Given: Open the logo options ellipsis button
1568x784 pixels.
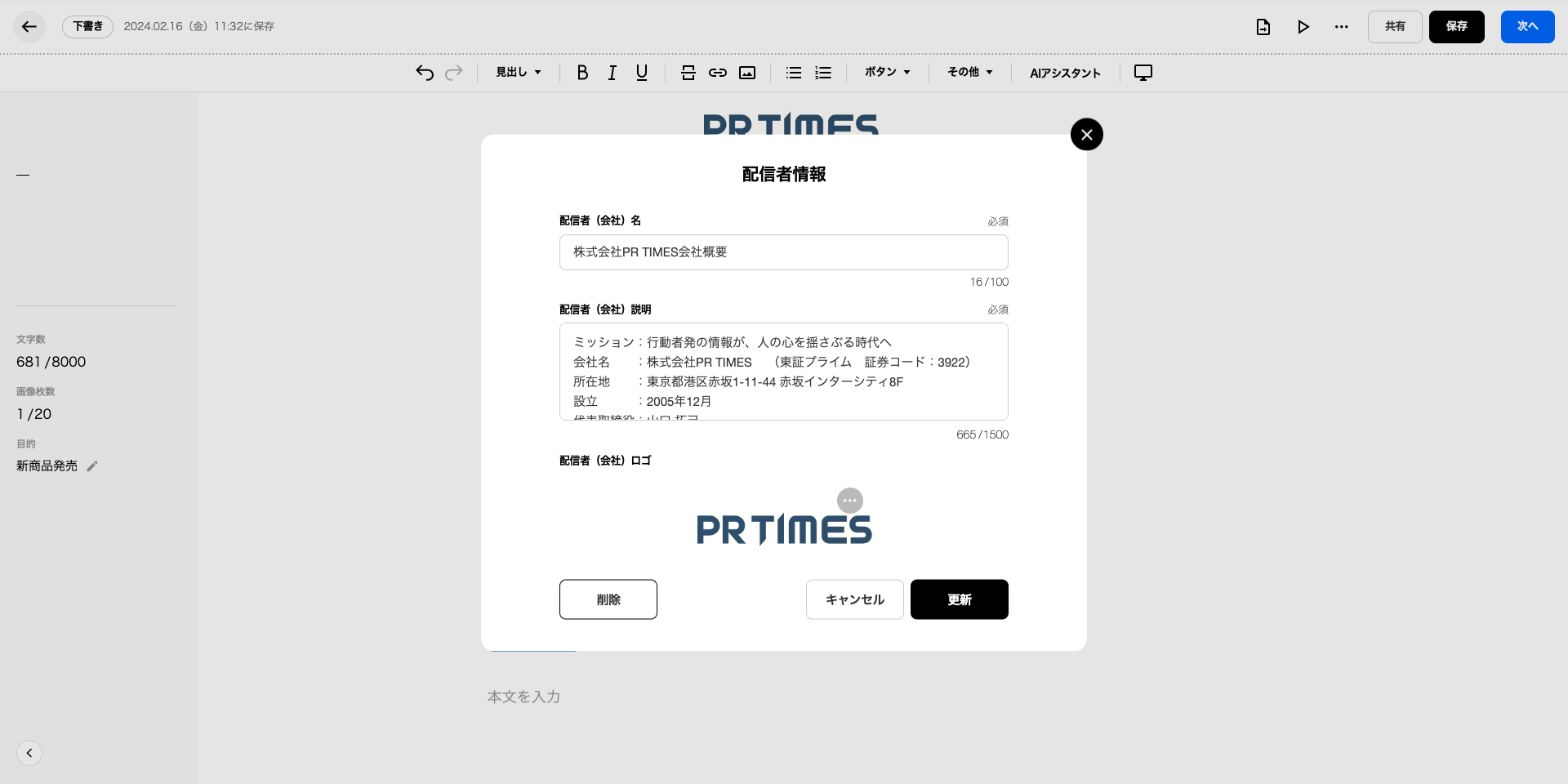Looking at the screenshot, I should (x=850, y=501).
